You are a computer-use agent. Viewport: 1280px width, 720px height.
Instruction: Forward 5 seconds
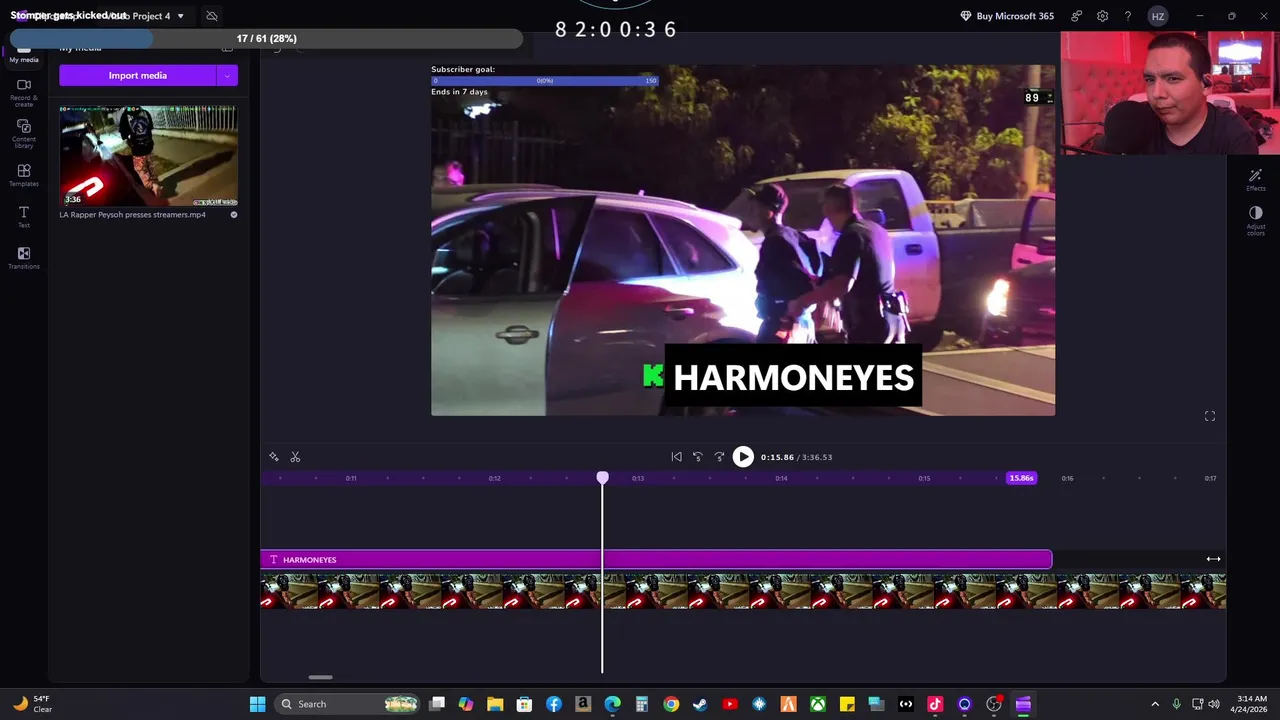pyautogui.click(x=719, y=457)
